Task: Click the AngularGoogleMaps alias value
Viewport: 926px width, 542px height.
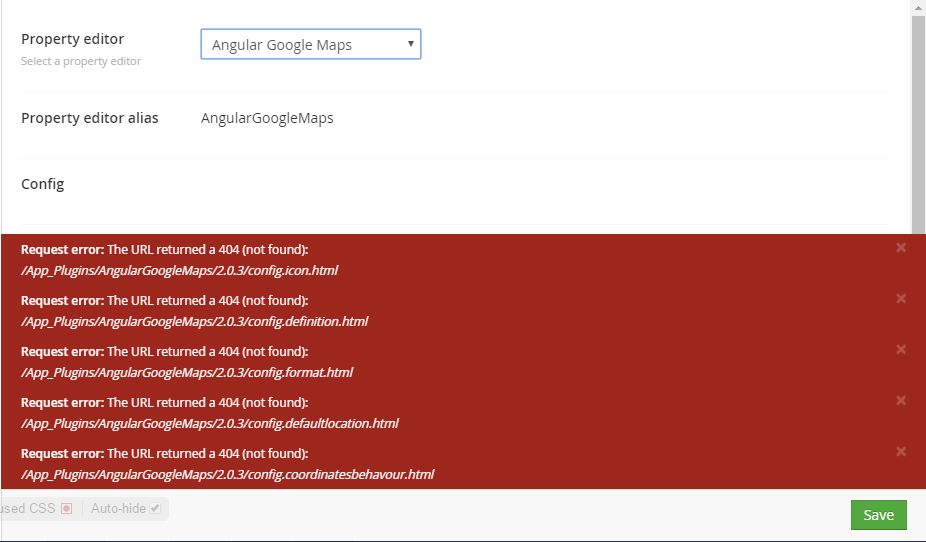Action: pos(267,118)
